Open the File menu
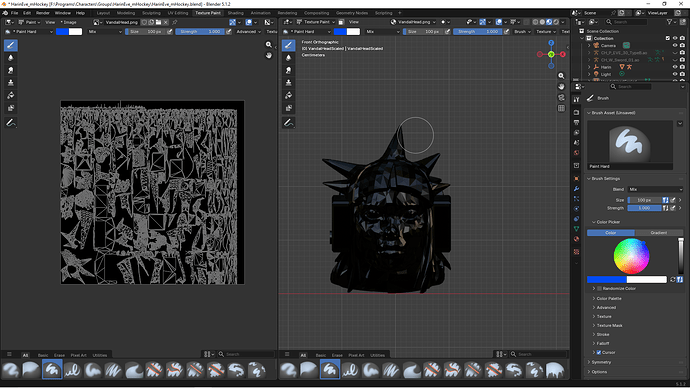 (x=15, y=13)
